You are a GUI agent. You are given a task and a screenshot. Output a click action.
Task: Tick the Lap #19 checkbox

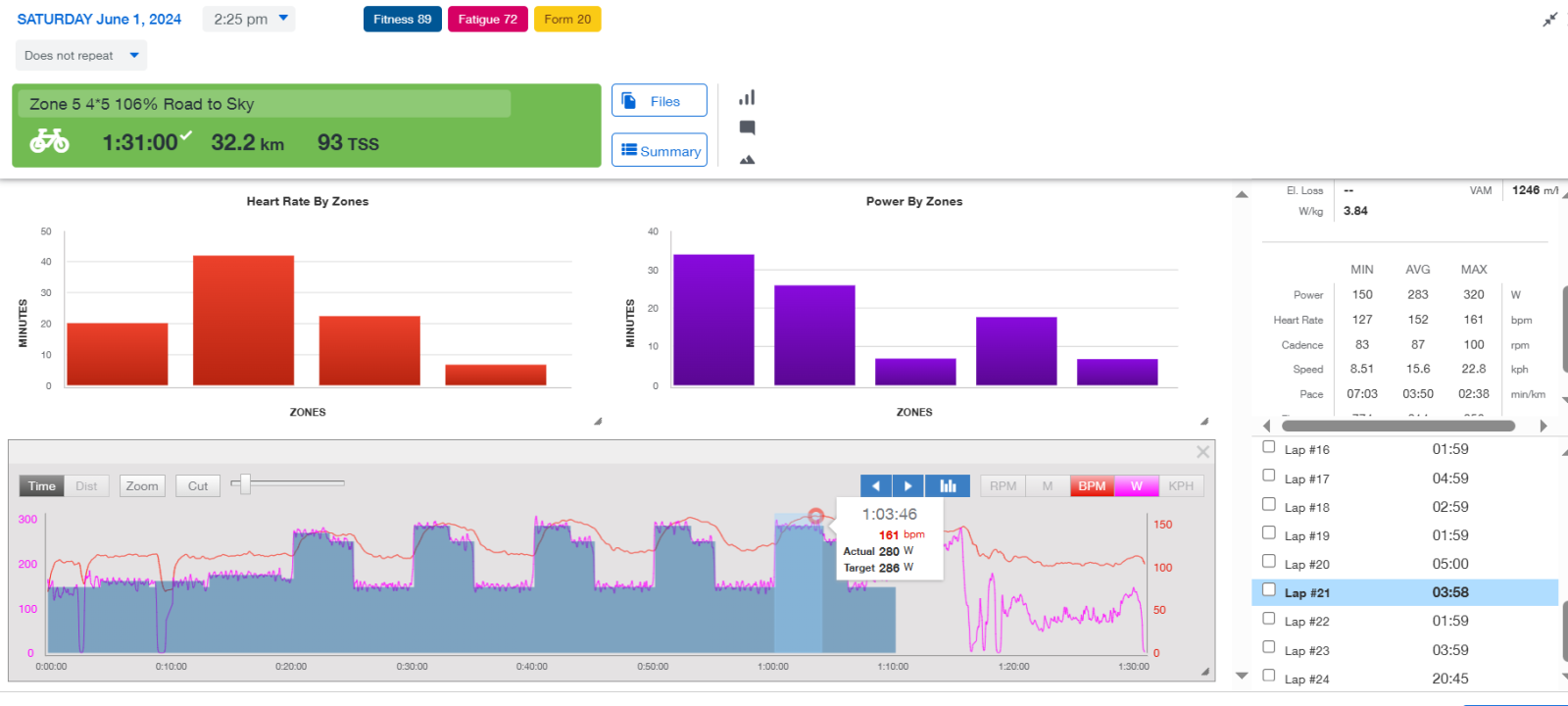[x=1269, y=532]
